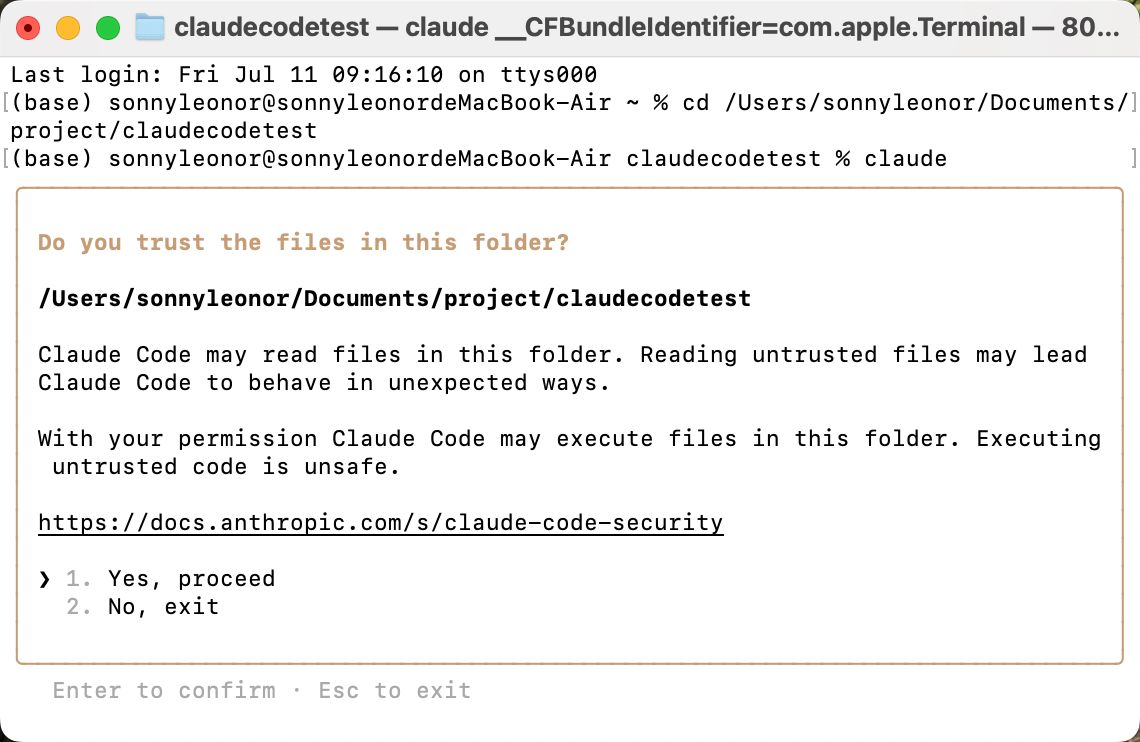Click the claudecodetest folder path heading
1140x742 pixels.
(394, 298)
